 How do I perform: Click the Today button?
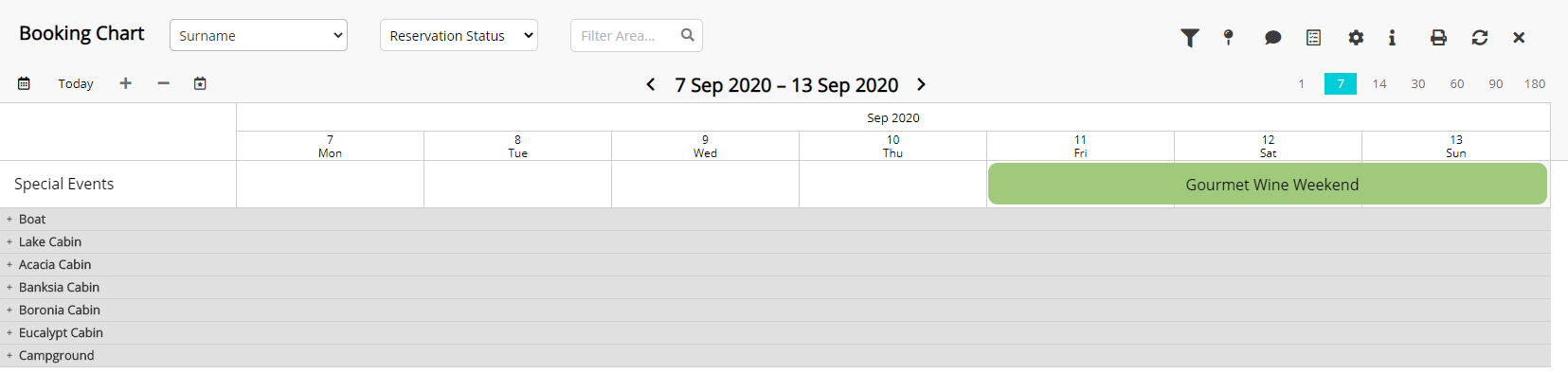point(76,83)
